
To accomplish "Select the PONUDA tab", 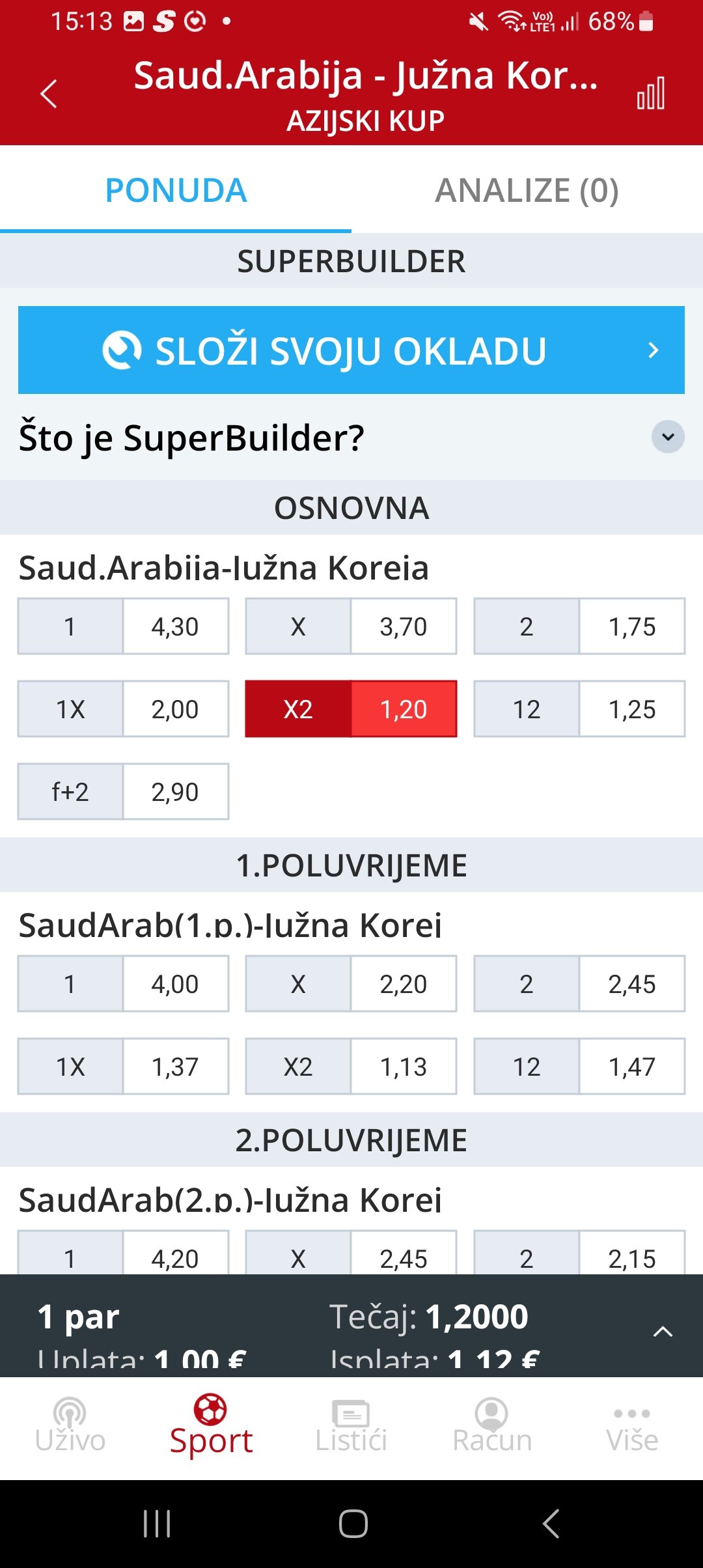I will [176, 190].
